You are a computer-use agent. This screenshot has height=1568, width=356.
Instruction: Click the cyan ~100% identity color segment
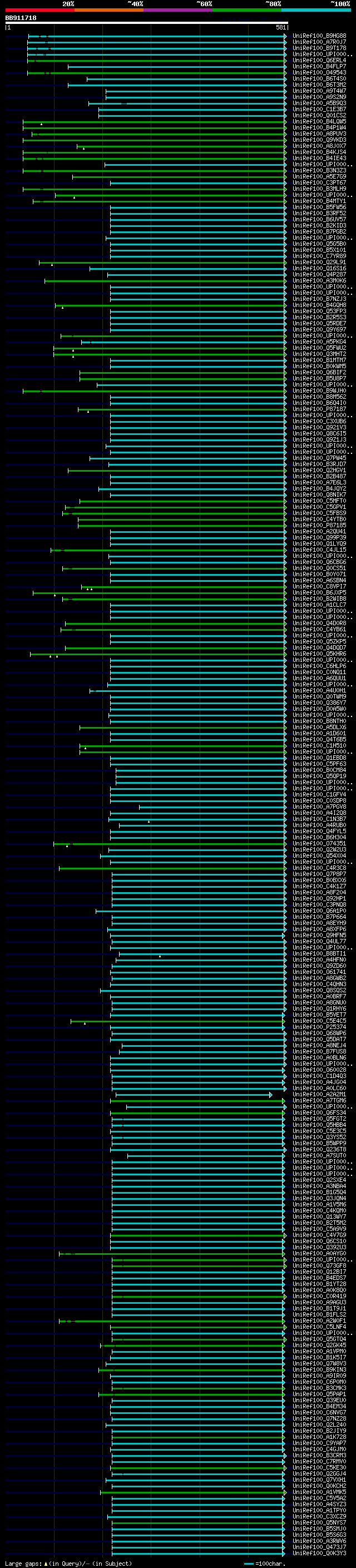(x=316, y=10)
